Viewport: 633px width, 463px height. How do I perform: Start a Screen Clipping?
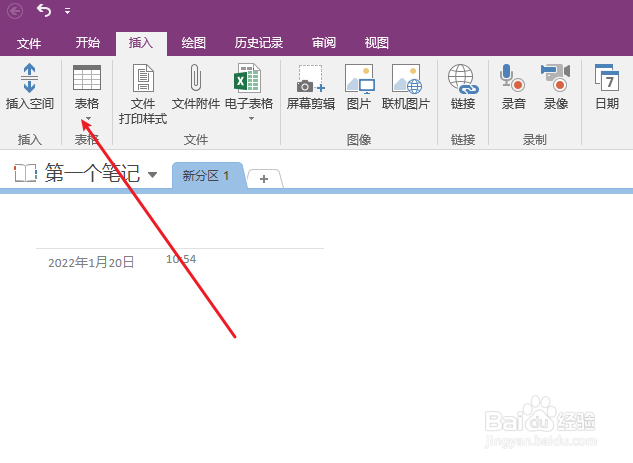pyautogui.click(x=311, y=87)
